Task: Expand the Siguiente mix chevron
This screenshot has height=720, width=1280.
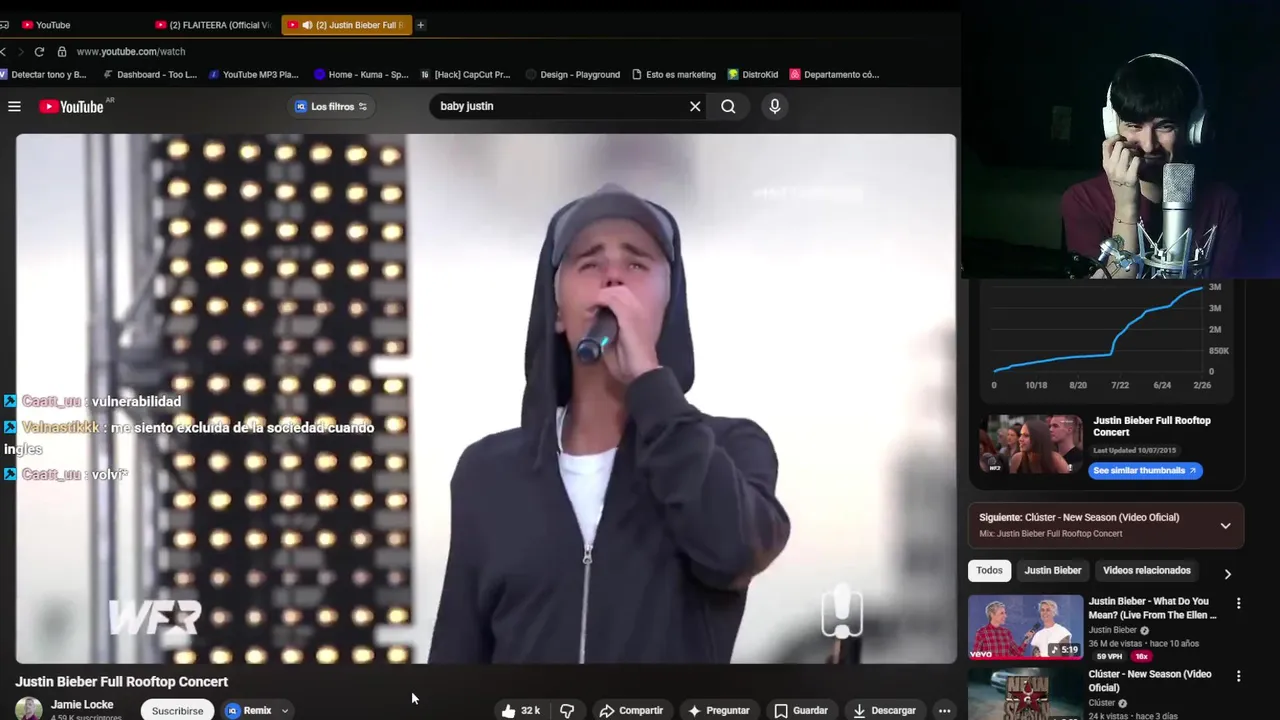Action: (x=1225, y=525)
